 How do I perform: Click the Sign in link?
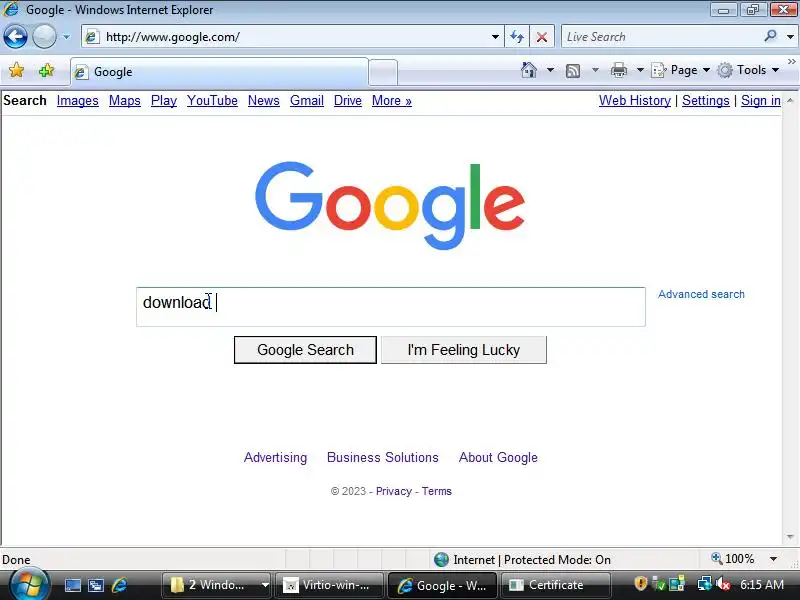(761, 101)
